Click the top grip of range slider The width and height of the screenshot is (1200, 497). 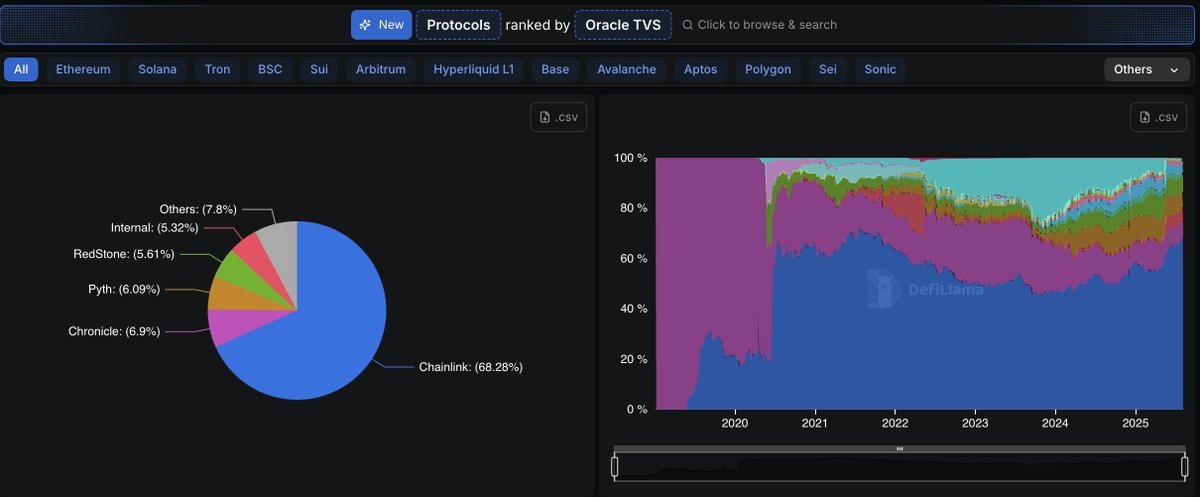(899, 449)
